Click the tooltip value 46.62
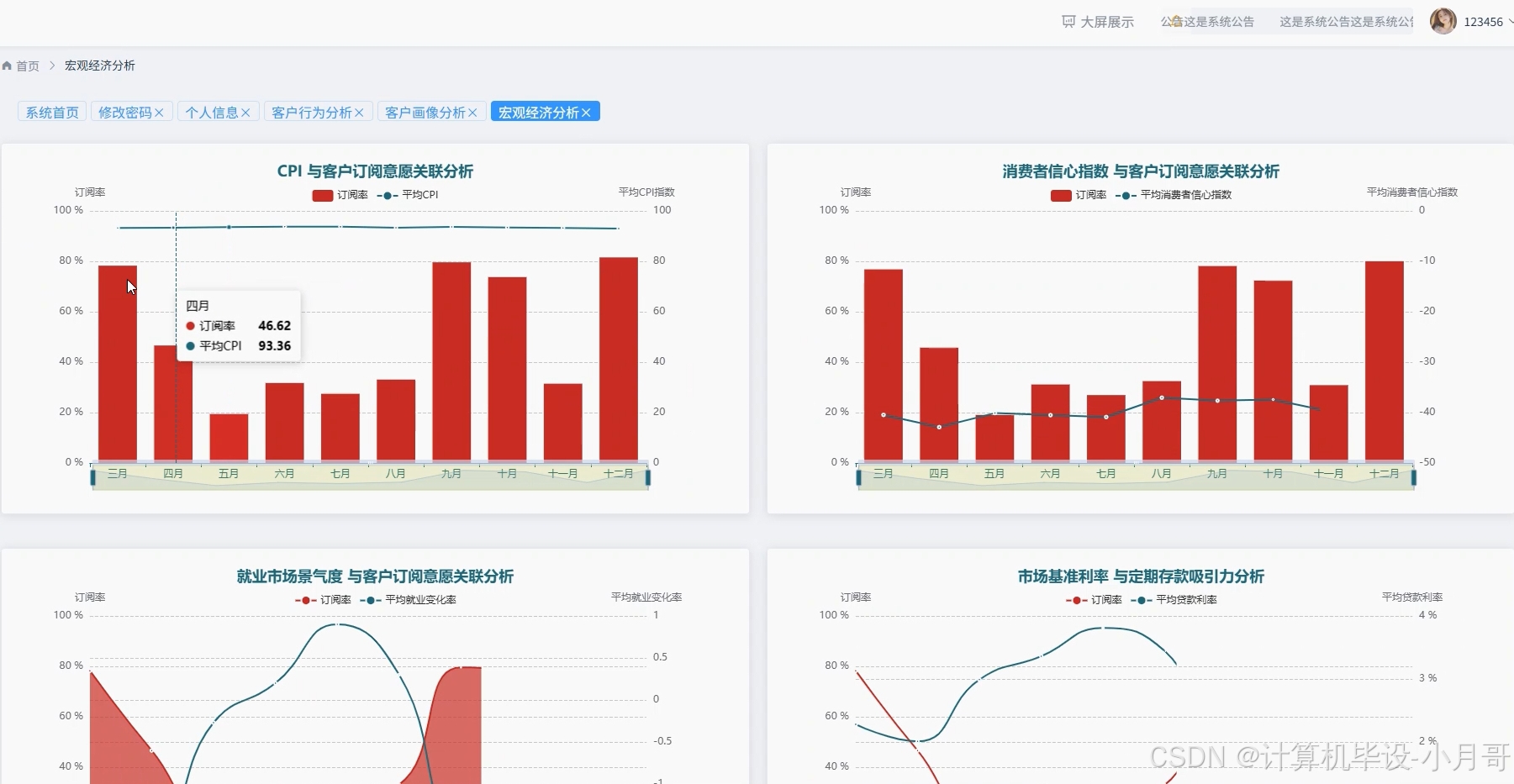The width and height of the screenshot is (1514, 784). click(274, 326)
